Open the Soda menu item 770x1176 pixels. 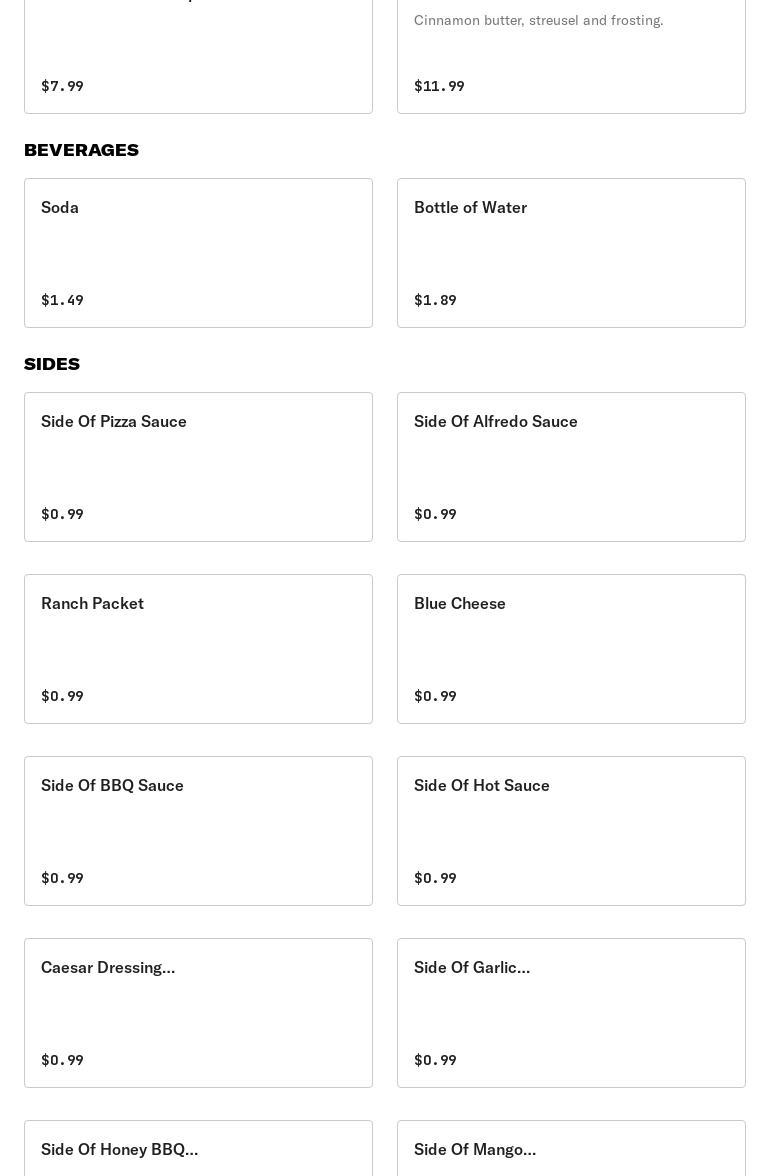pos(198,252)
